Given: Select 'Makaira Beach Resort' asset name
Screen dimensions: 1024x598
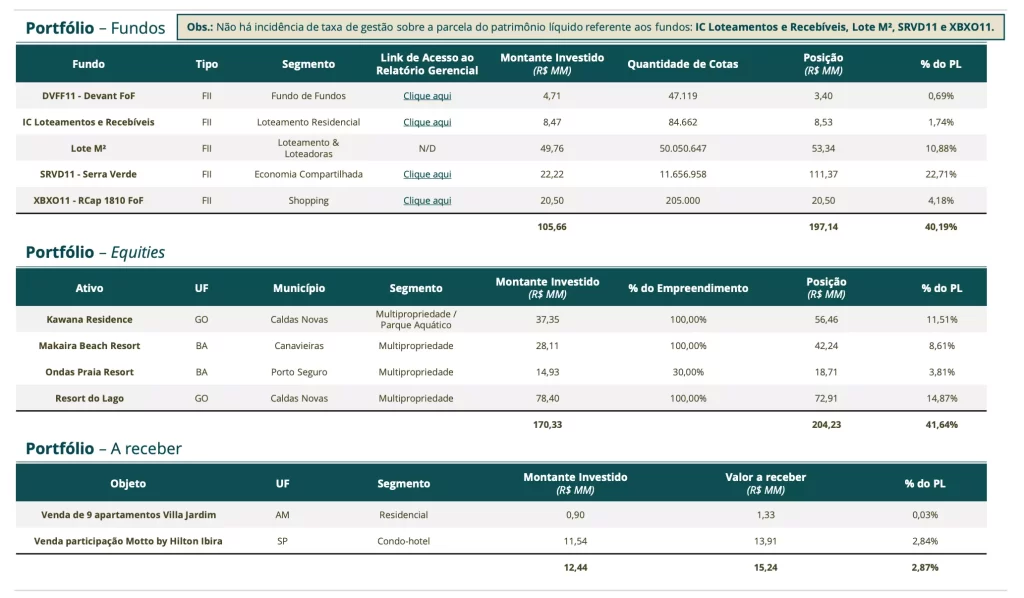Looking at the screenshot, I should pyautogui.click(x=89, y=346).
